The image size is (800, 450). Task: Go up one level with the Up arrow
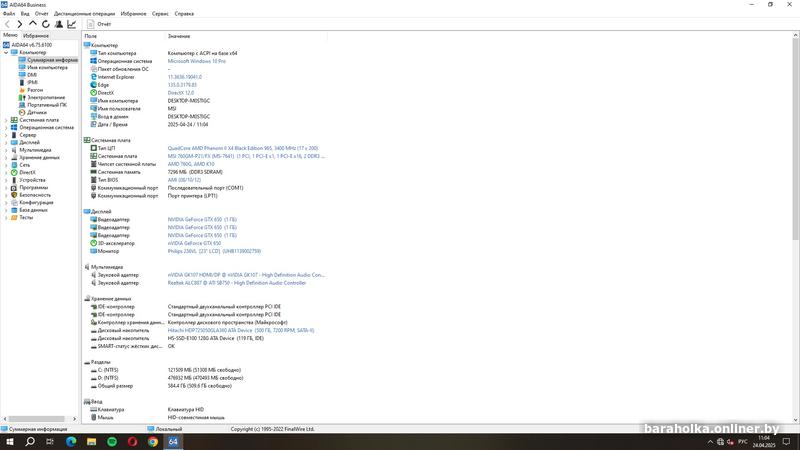click(x=33, y=24)
